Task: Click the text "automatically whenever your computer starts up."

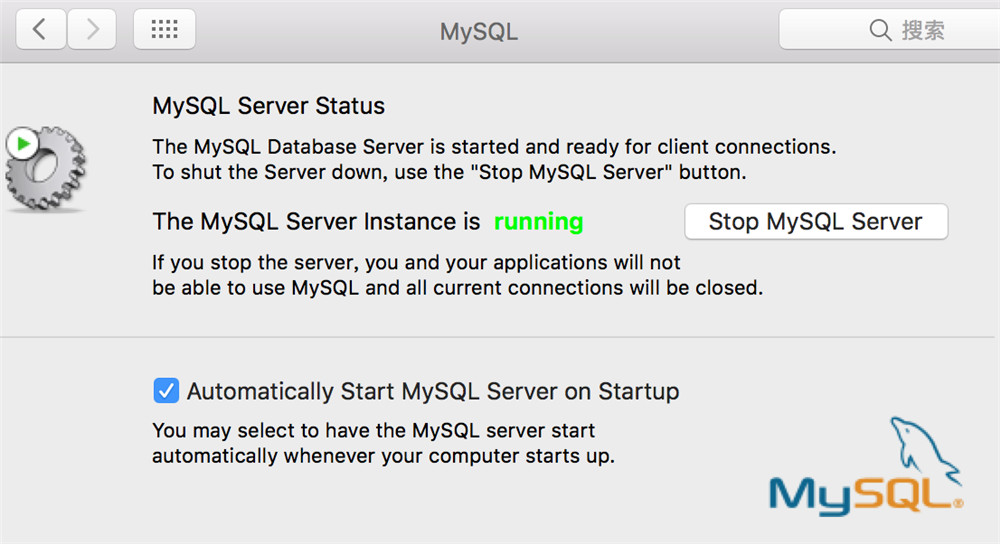Action: 383,456
